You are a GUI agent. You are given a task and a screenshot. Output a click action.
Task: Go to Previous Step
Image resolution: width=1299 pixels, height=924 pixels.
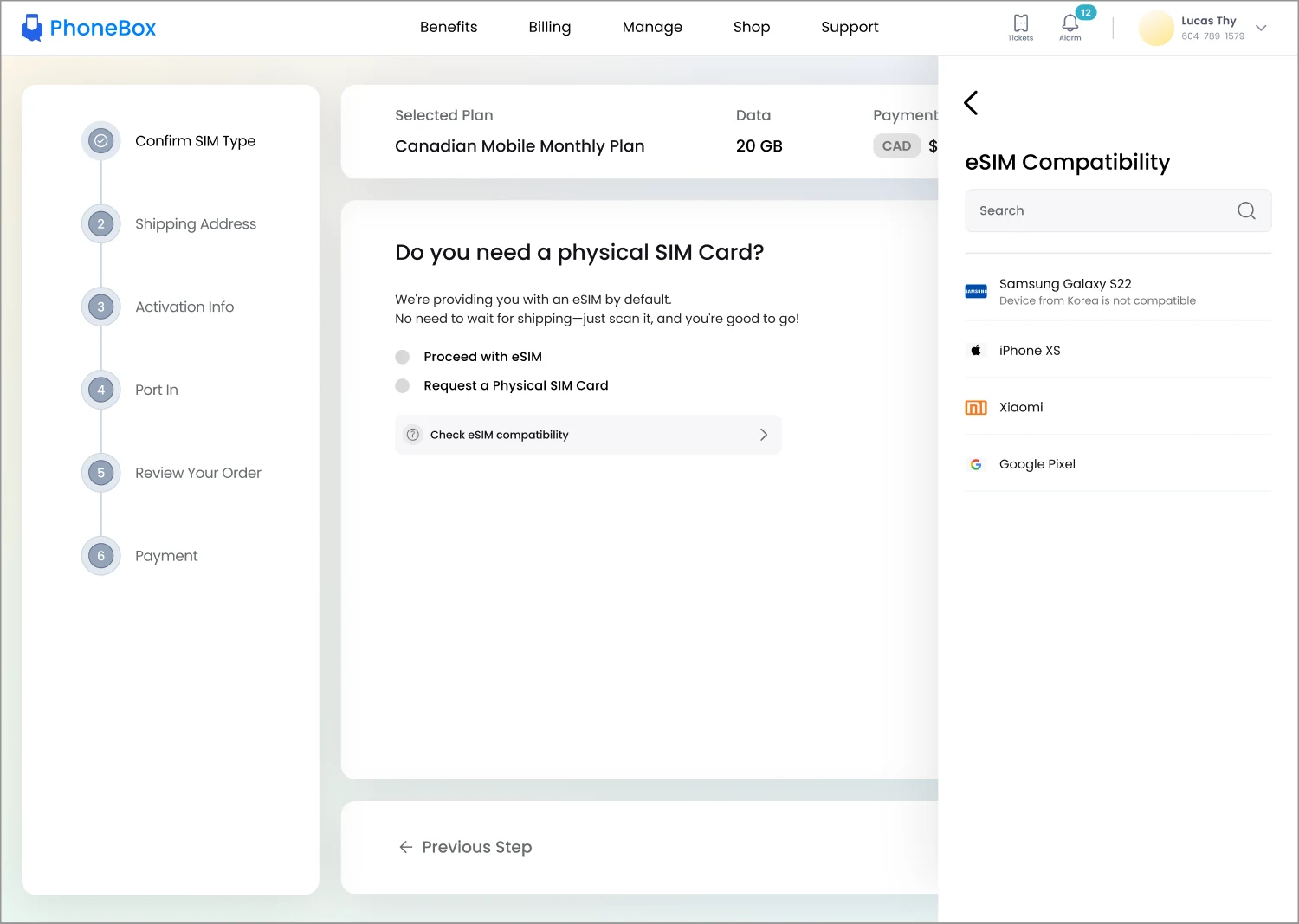(x=465, y=847)
